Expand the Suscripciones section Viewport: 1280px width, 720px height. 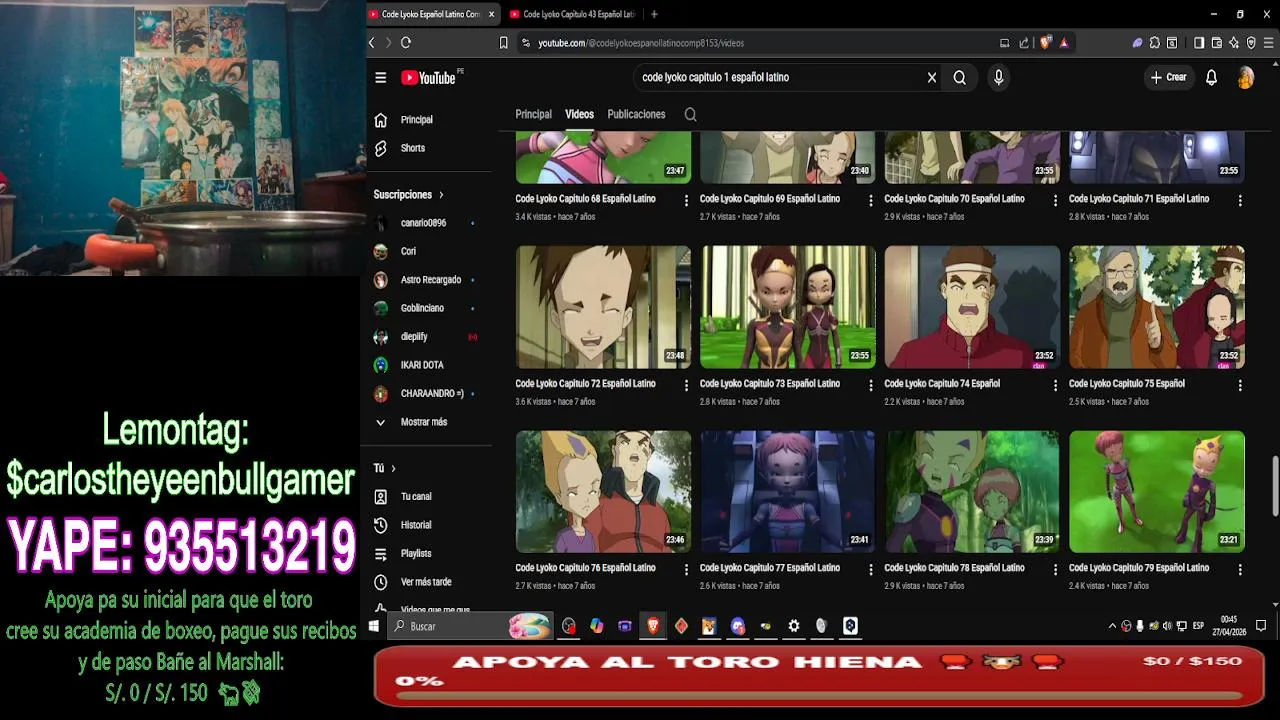click(x=408, y=195)
